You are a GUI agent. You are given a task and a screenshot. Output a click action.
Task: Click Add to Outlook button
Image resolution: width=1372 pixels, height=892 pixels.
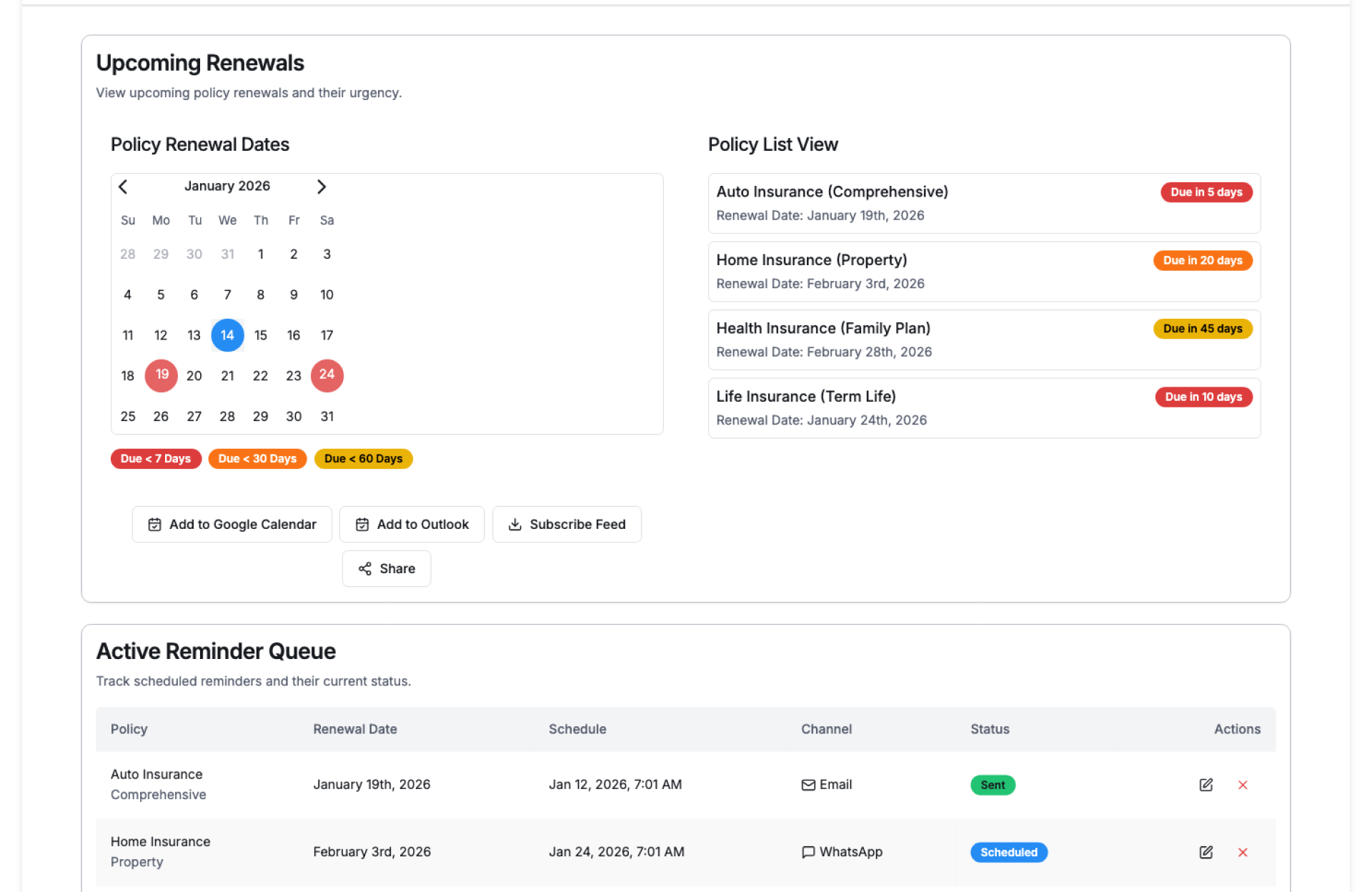(x=412, y=524)
